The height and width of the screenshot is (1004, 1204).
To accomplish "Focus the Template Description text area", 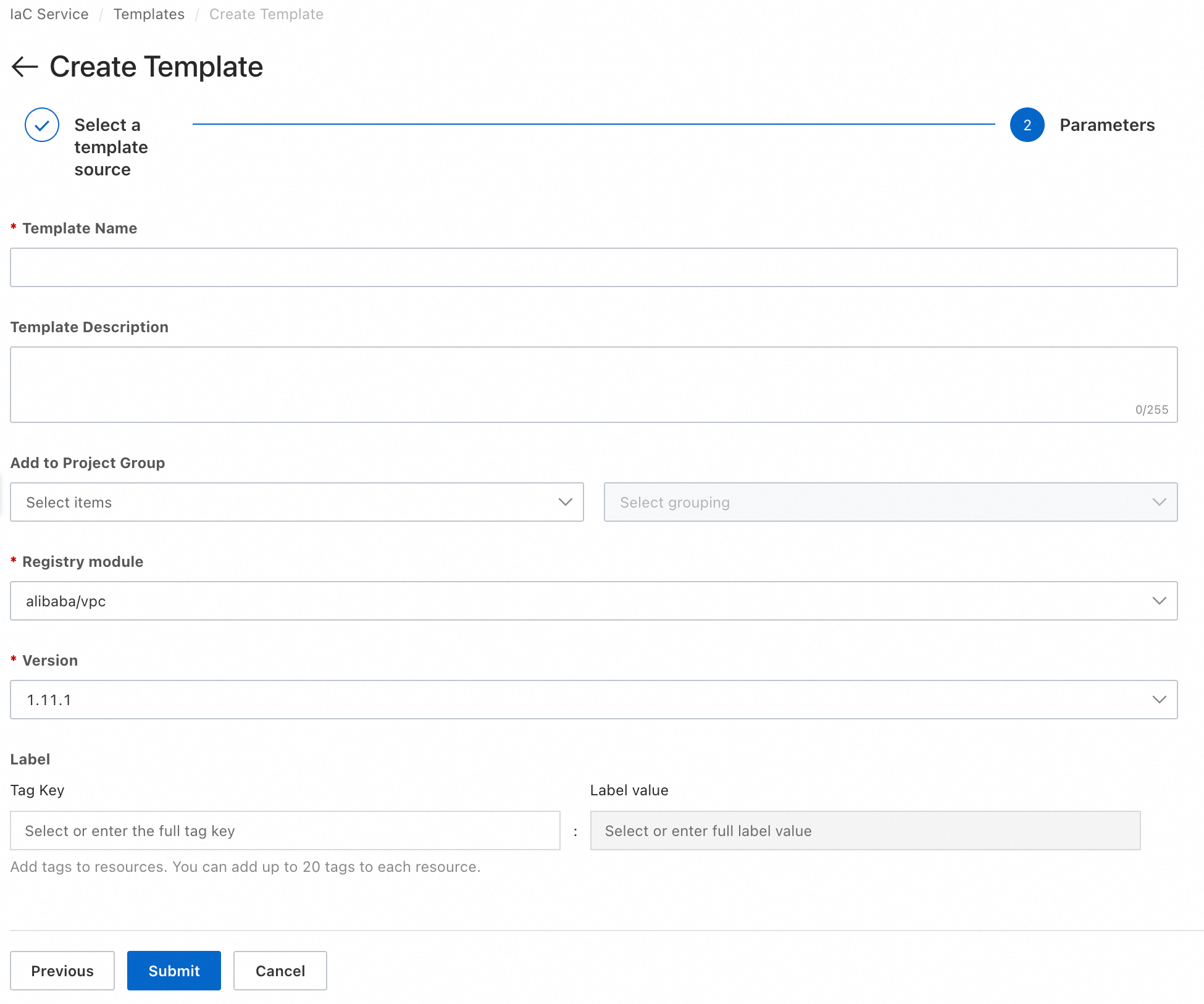I will coord(594,385).
